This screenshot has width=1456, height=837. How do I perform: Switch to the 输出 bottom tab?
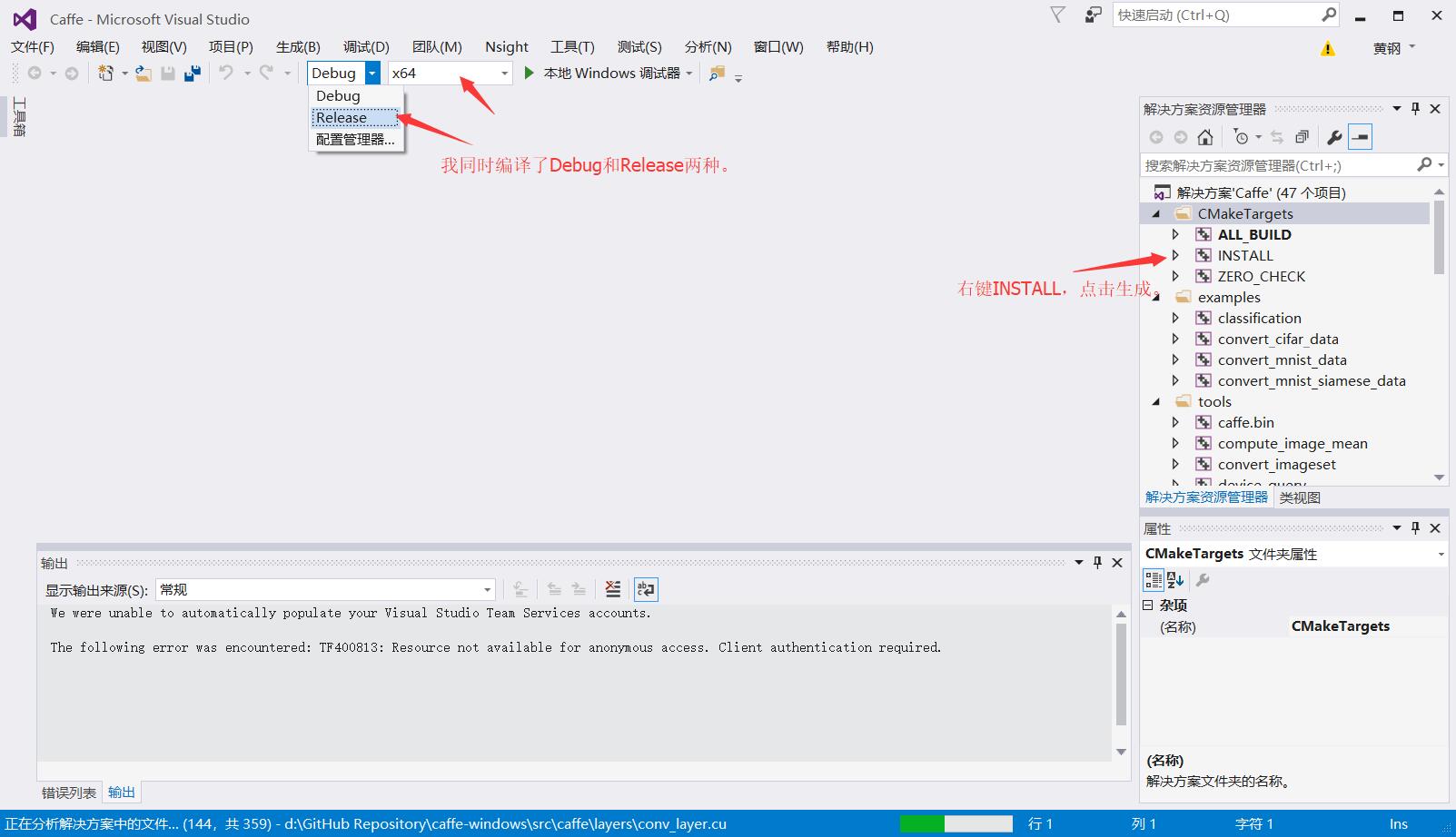[x=122, y=793]
